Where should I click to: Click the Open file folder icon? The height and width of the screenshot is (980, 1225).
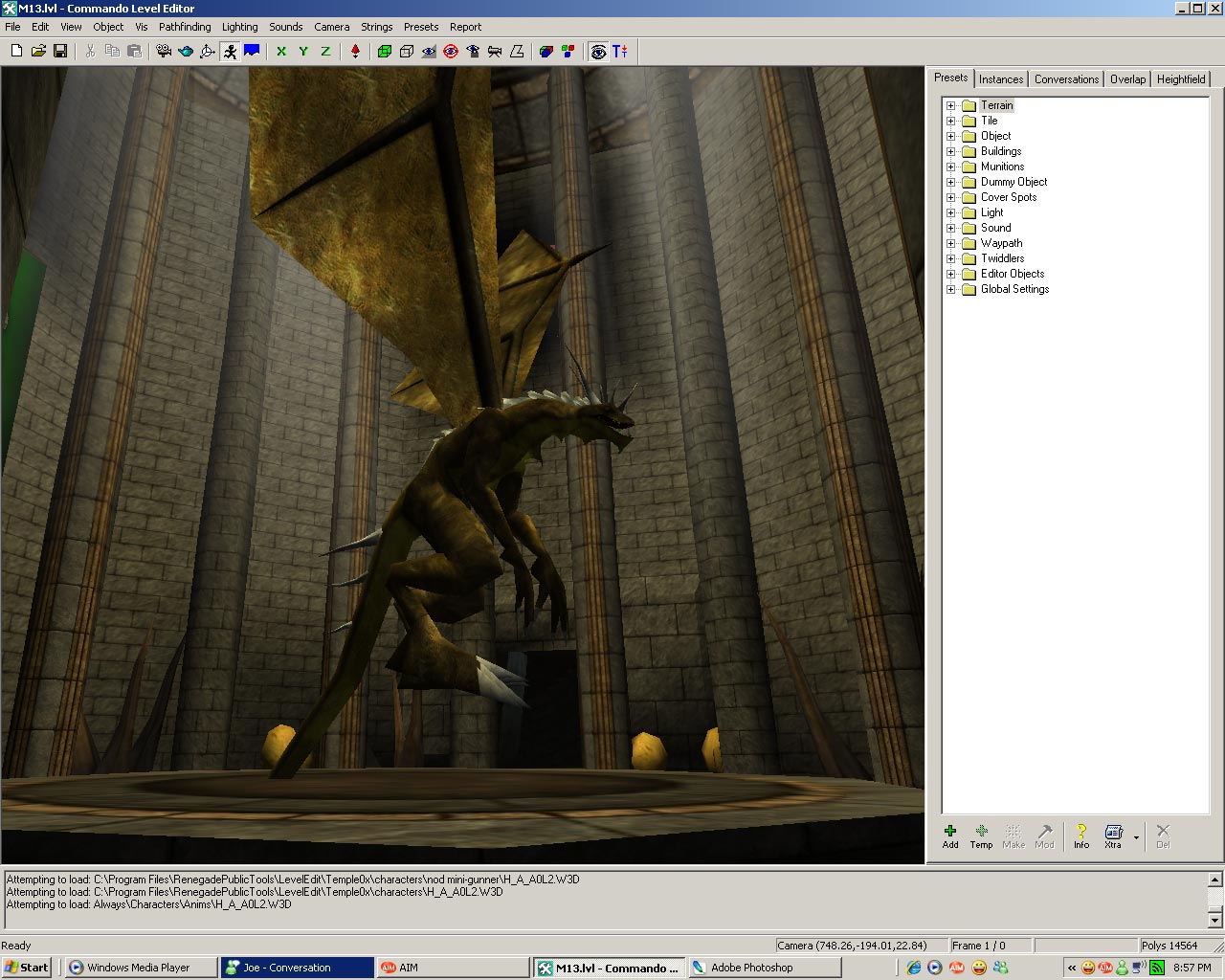tap(38, 52)
